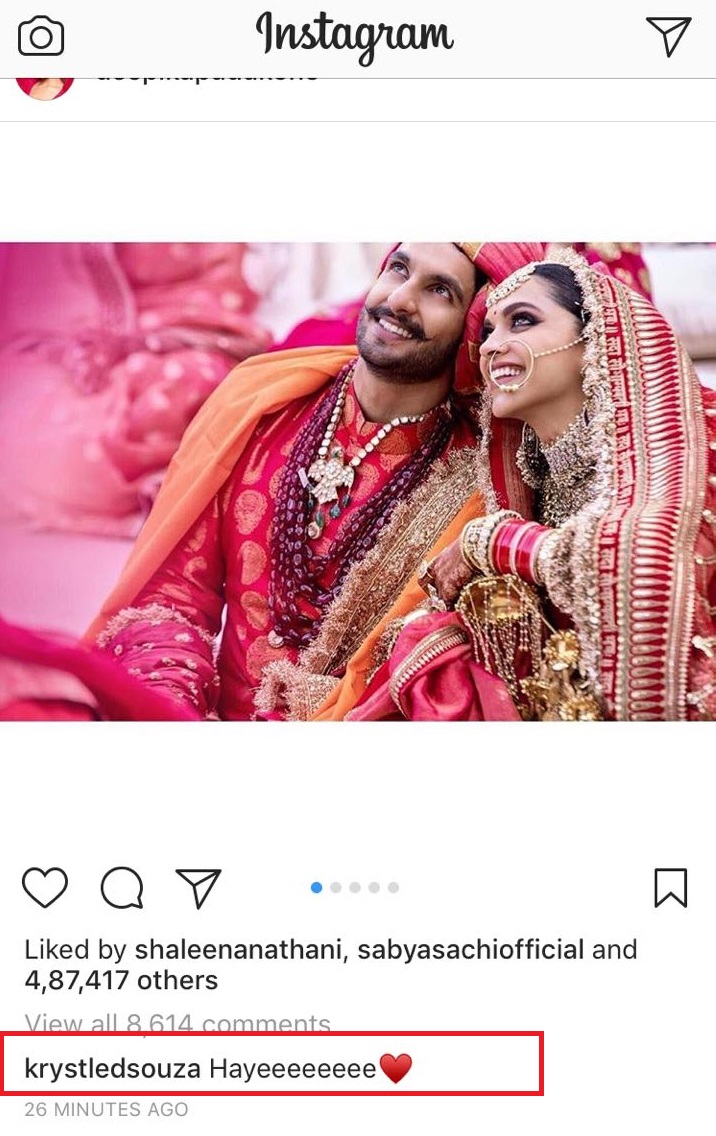Open krystledsouza commenter profile
716x1136 pixels.
tap(112, 1069)
